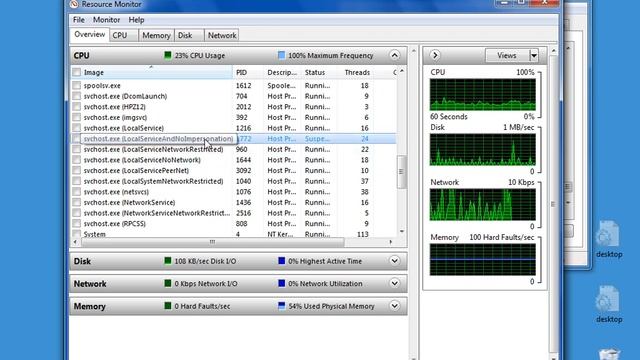Select the svchost.exe (LocalServiceNetworkRestricted) row
Screen dimensions: 640x360
click(233, 149)
